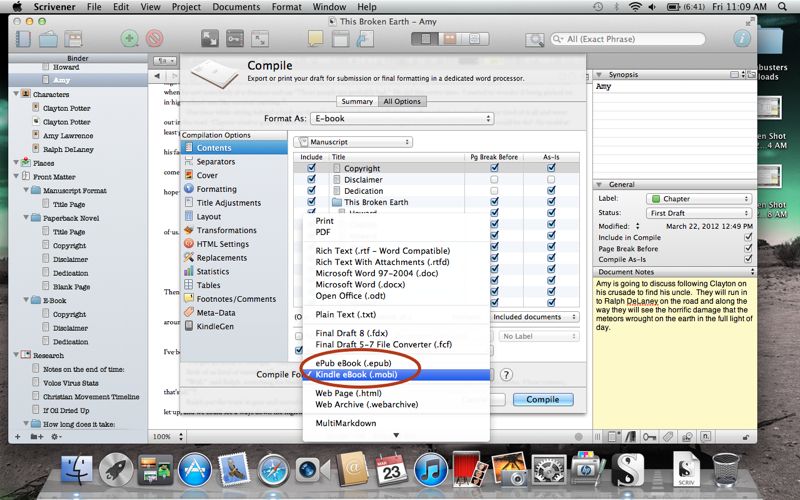Open Scrivener icon in the Dock
This screenshot has width=800, height=500.
pyautogui.click(x=627, y=470)
